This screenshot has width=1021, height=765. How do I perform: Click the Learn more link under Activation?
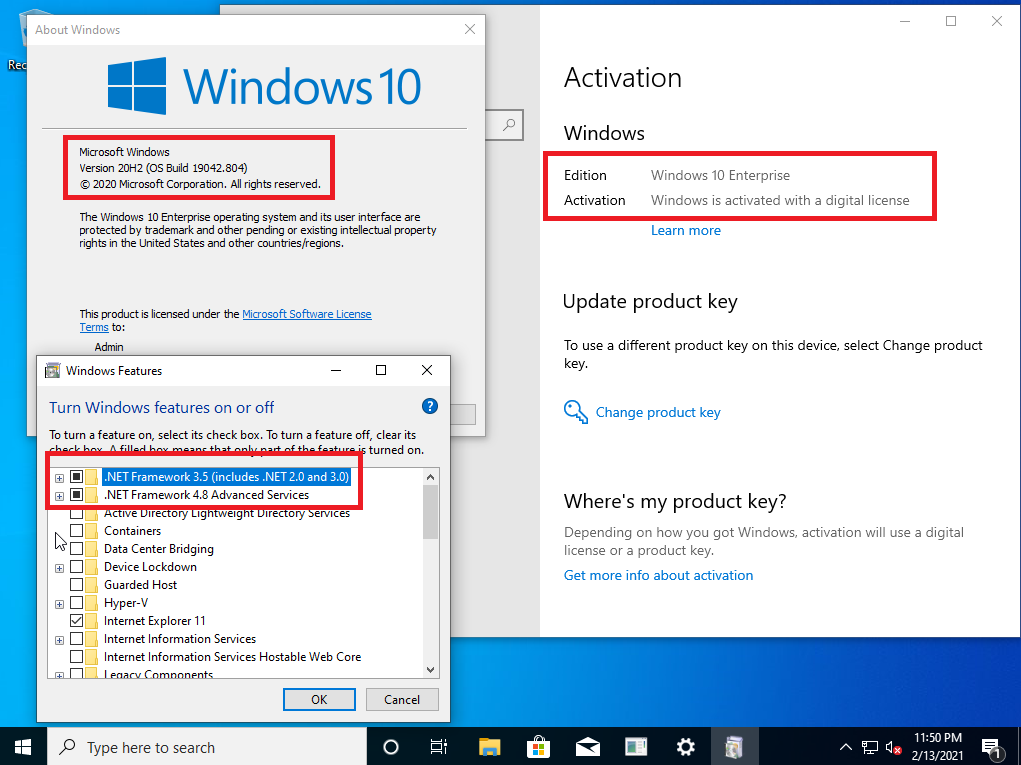(686, 230)
